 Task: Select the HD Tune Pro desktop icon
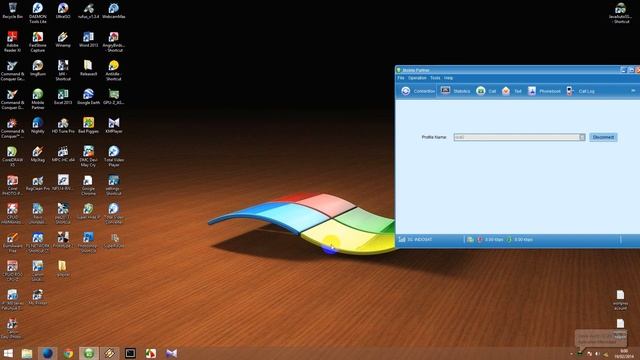coord(63,126)
